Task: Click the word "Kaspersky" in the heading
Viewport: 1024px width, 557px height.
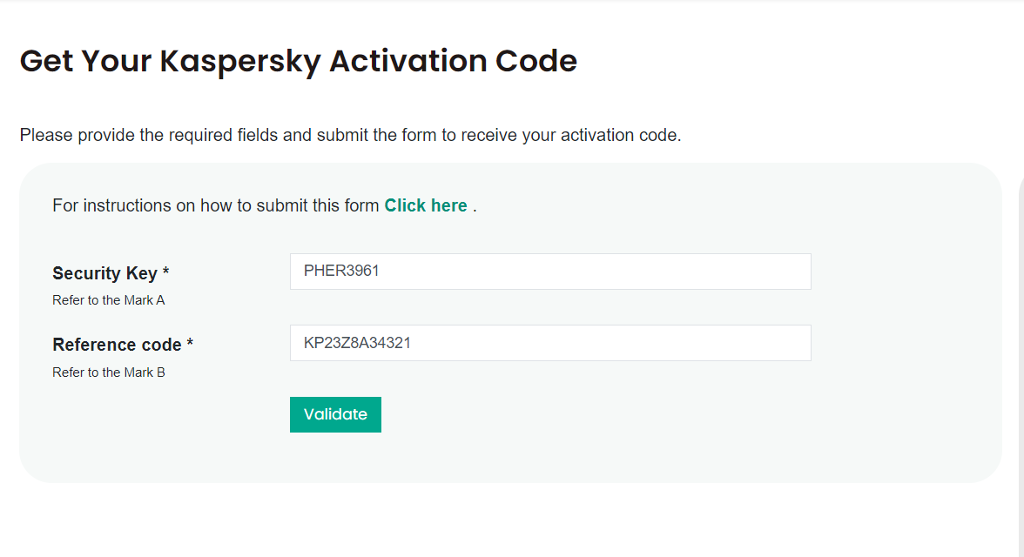Action: [x=240, y=61]
